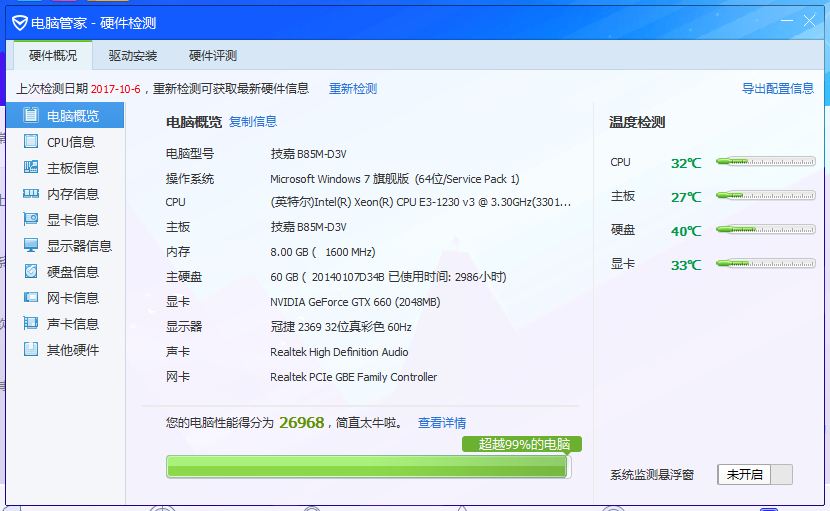Image resolution: width=830 pixels, height=511 pixels.
Task: Select 主板信息 label in sidebar
Action: [x=73, y=168]
